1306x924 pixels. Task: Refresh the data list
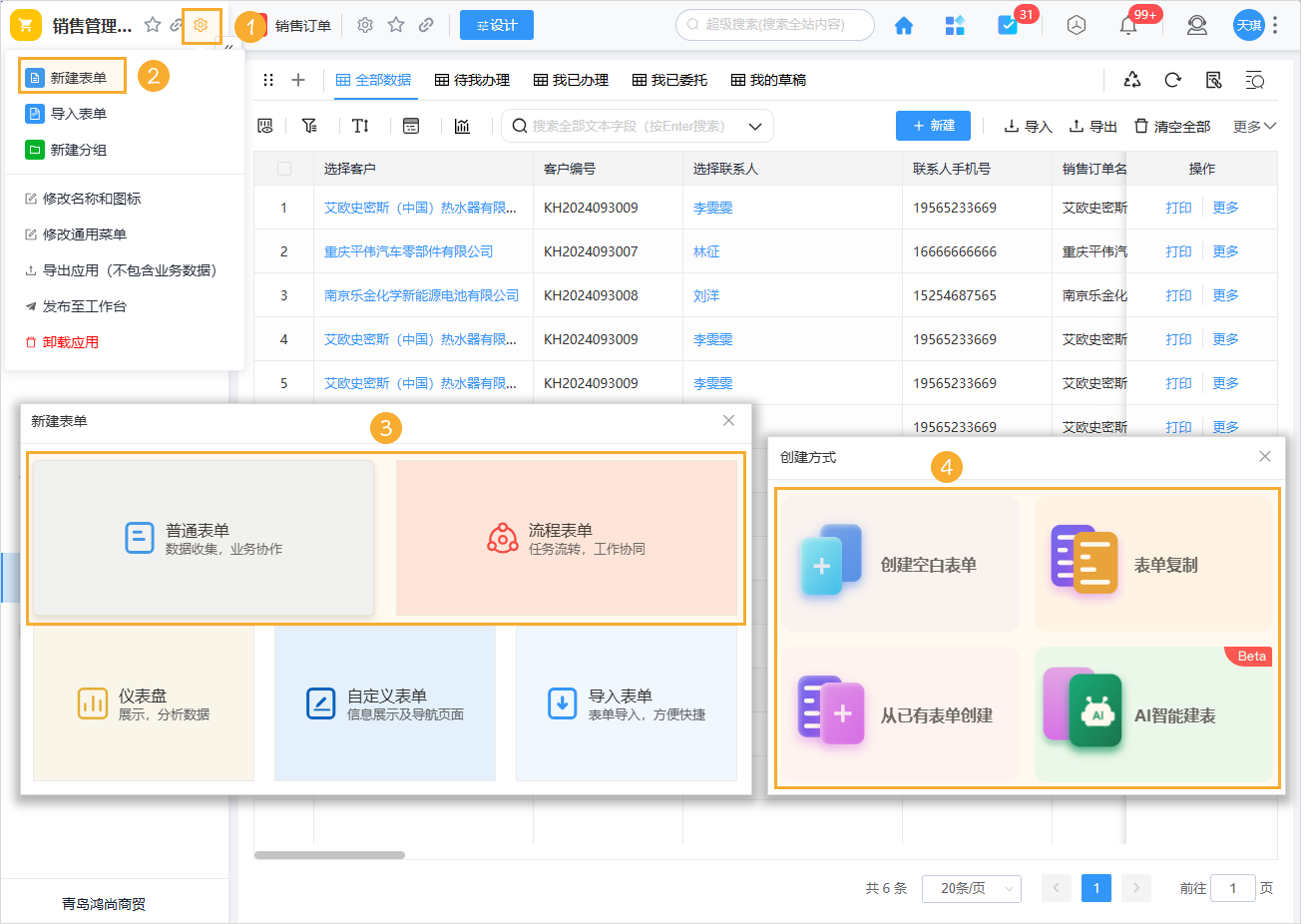tap(1172, 80)
